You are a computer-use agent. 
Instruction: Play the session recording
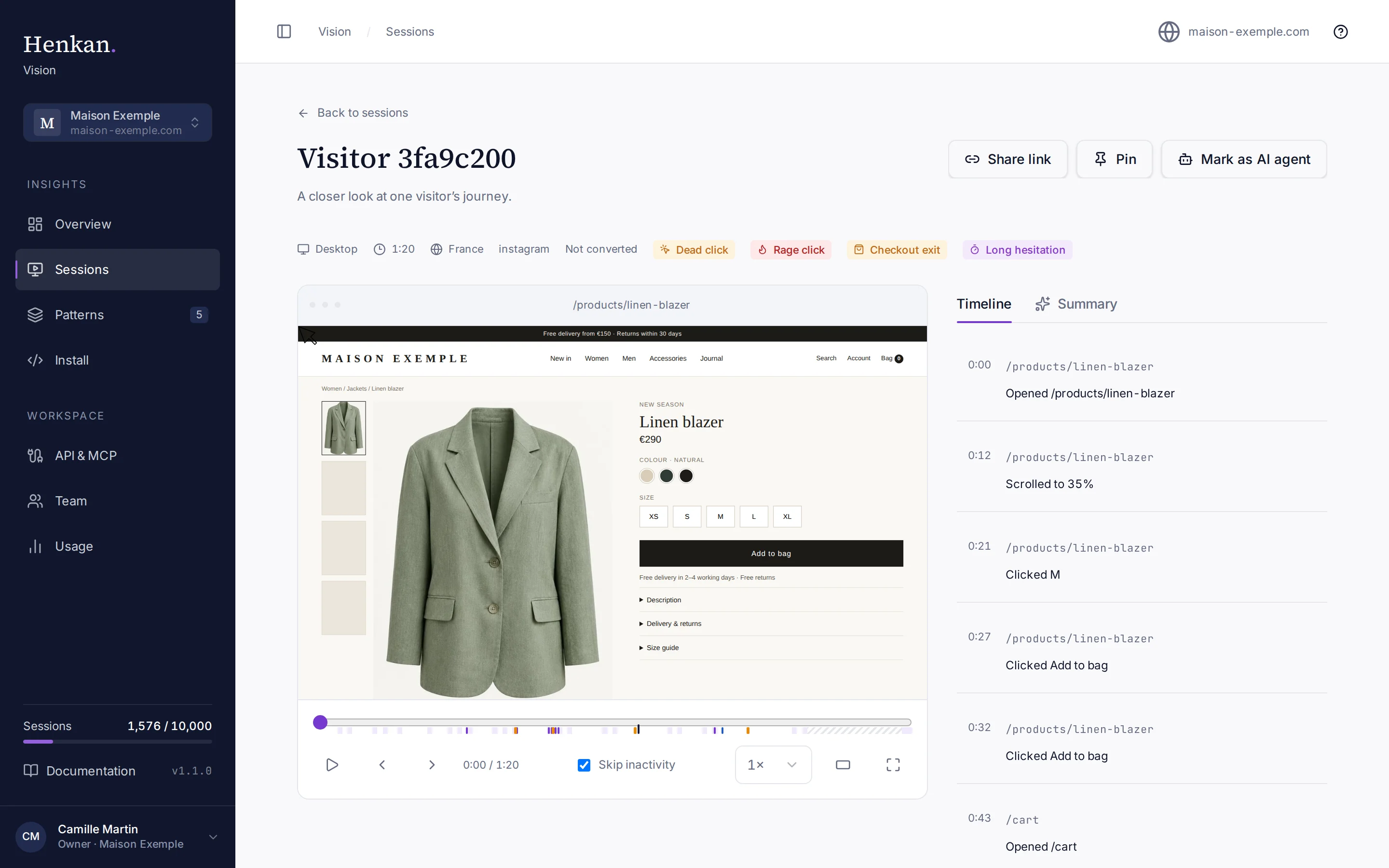[x=332, y=765]
